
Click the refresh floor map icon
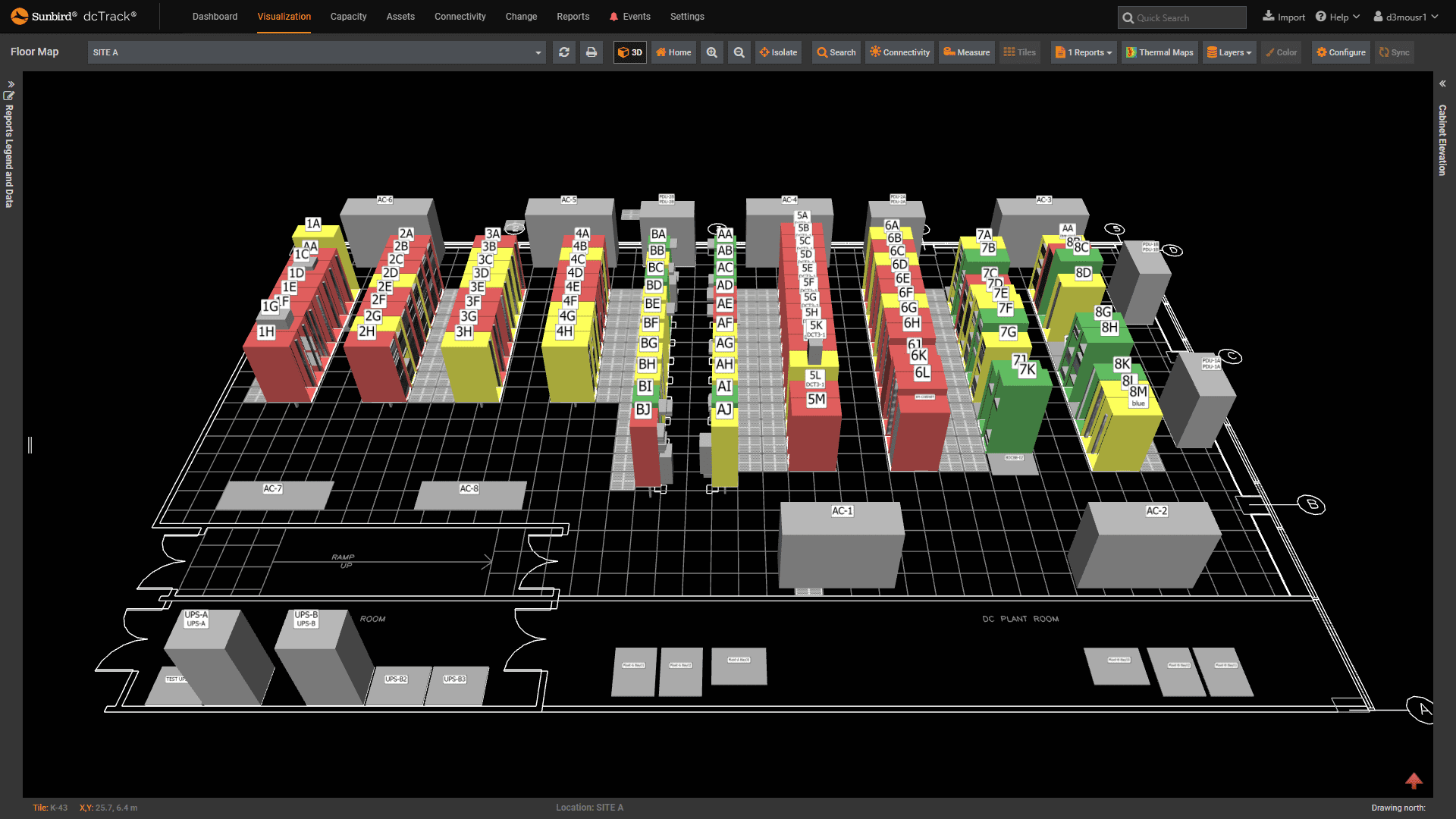pyautogui.click(x=563, y=52)
